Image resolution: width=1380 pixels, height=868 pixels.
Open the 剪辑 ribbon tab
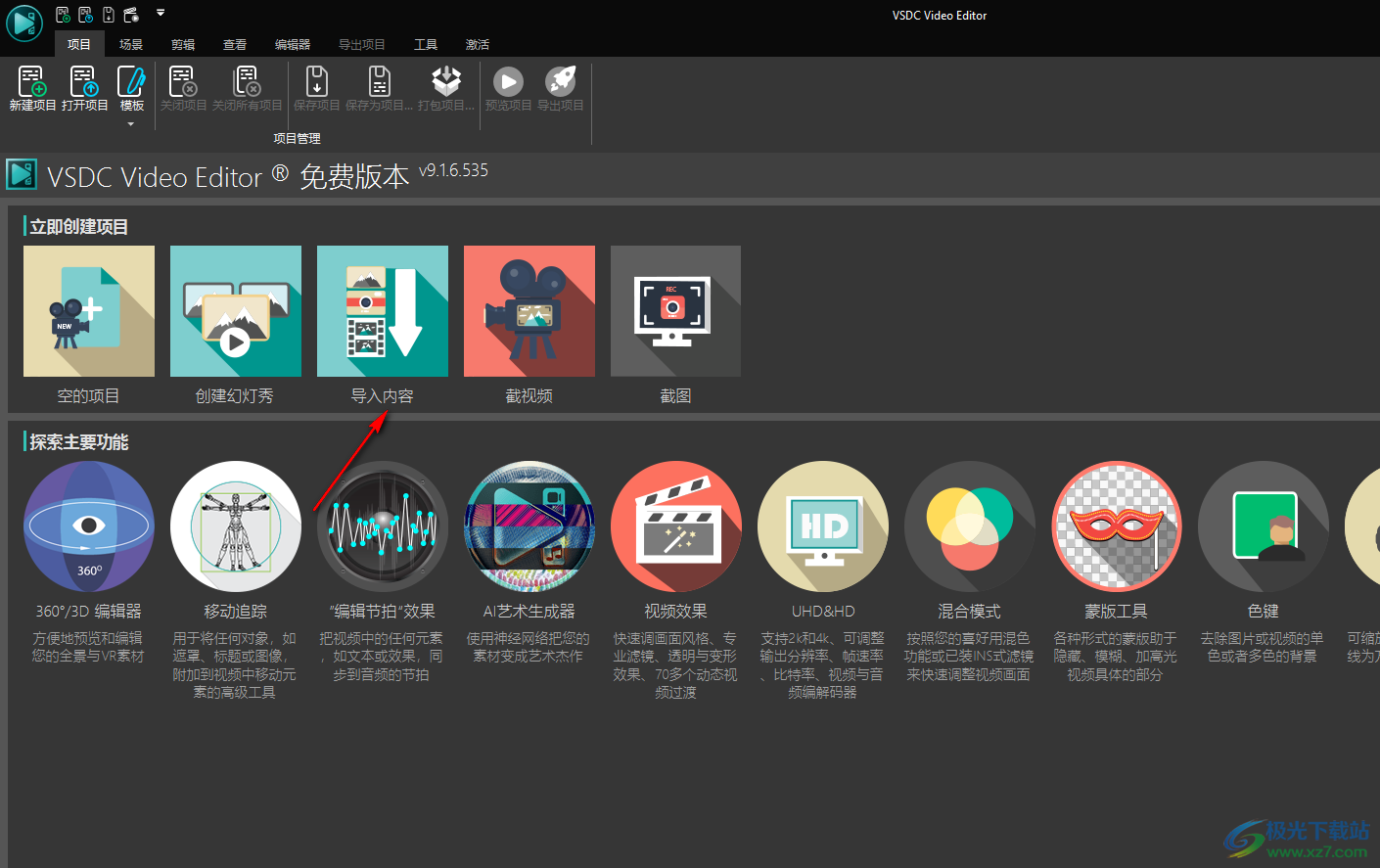(x=183, y=44)
